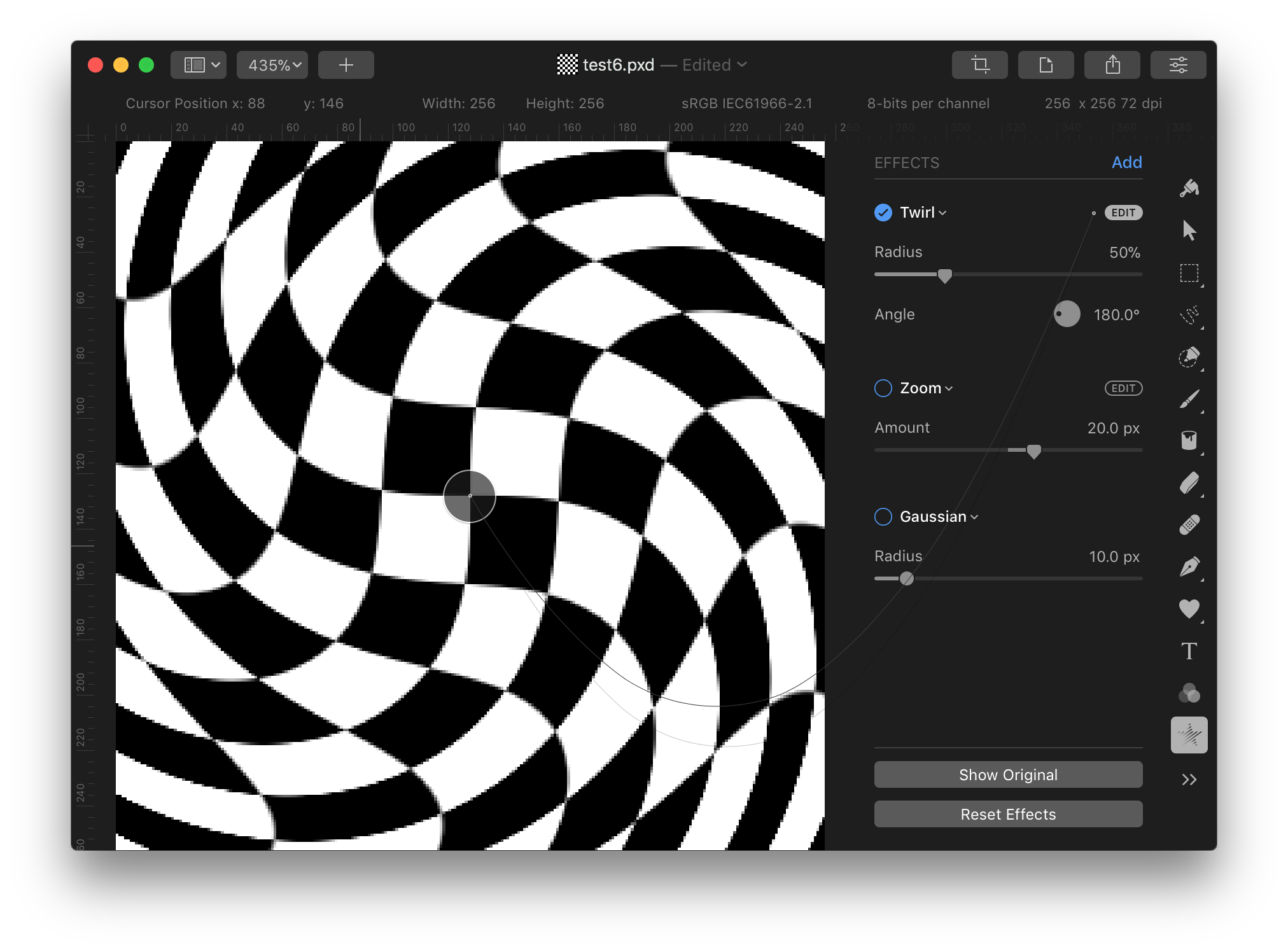Click the EDIT button for Zoom
The height and width of the screenshot is (952, 1288).
1123,388
